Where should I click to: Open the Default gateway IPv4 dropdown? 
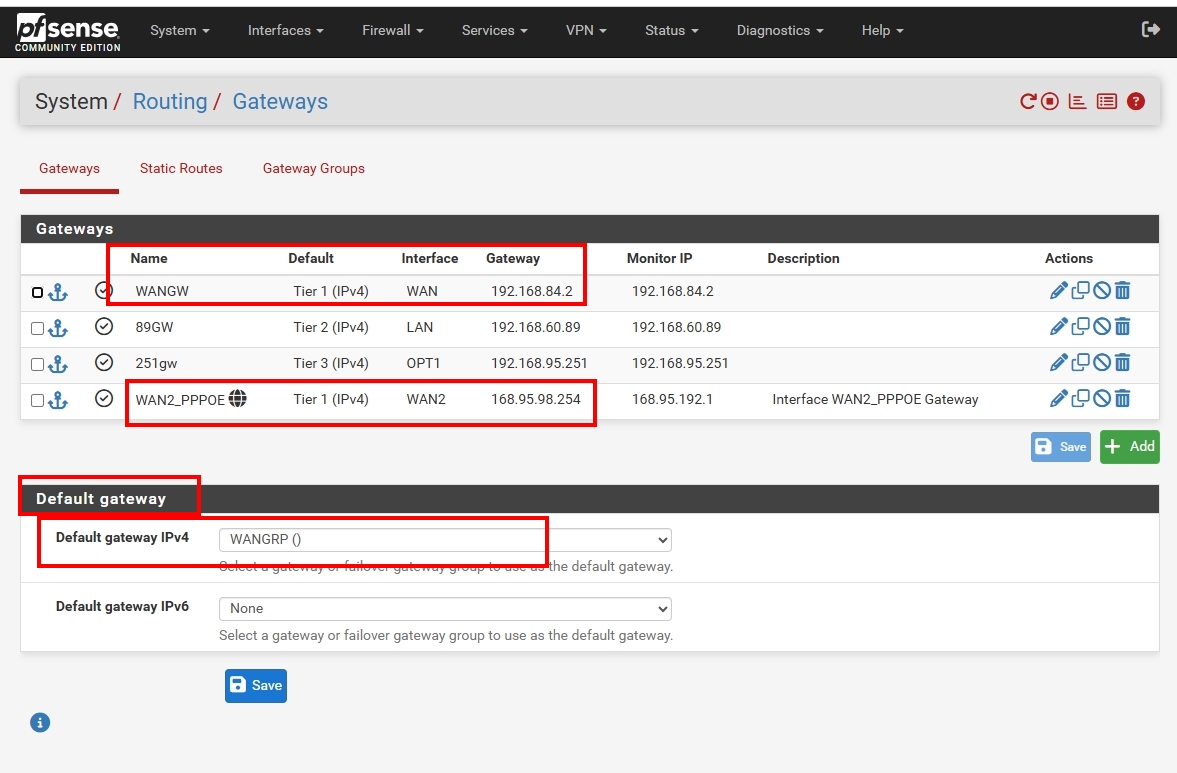(445, 540)
